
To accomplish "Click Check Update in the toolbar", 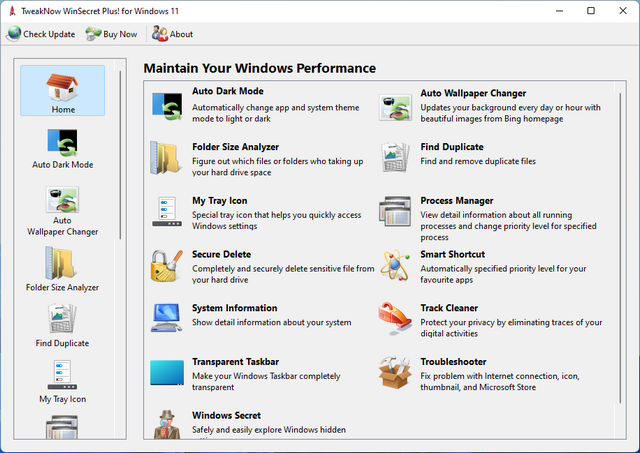I will (41, 34).
